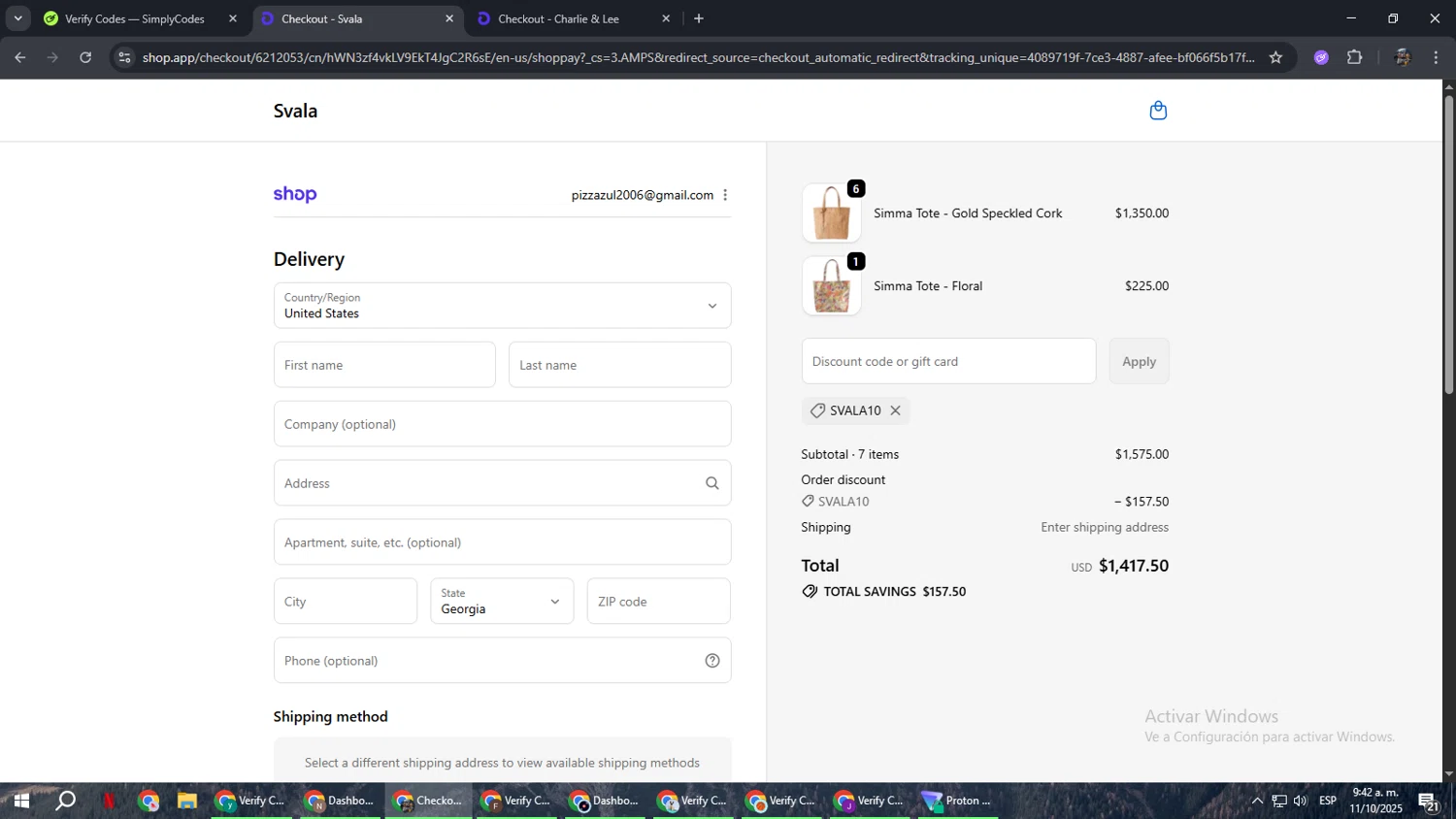This screenshot has height=819, width=1456.
Task: Go back to previous page
Action: 19,57
